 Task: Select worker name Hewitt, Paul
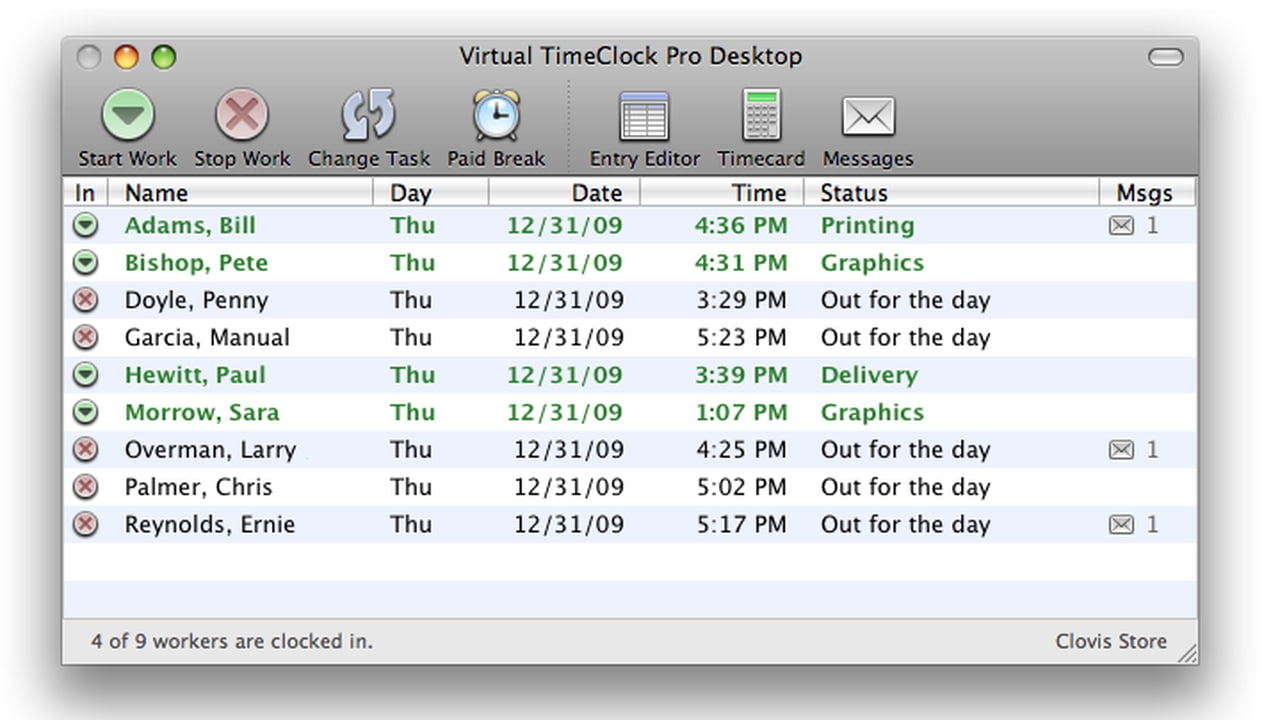pos(195,375)
